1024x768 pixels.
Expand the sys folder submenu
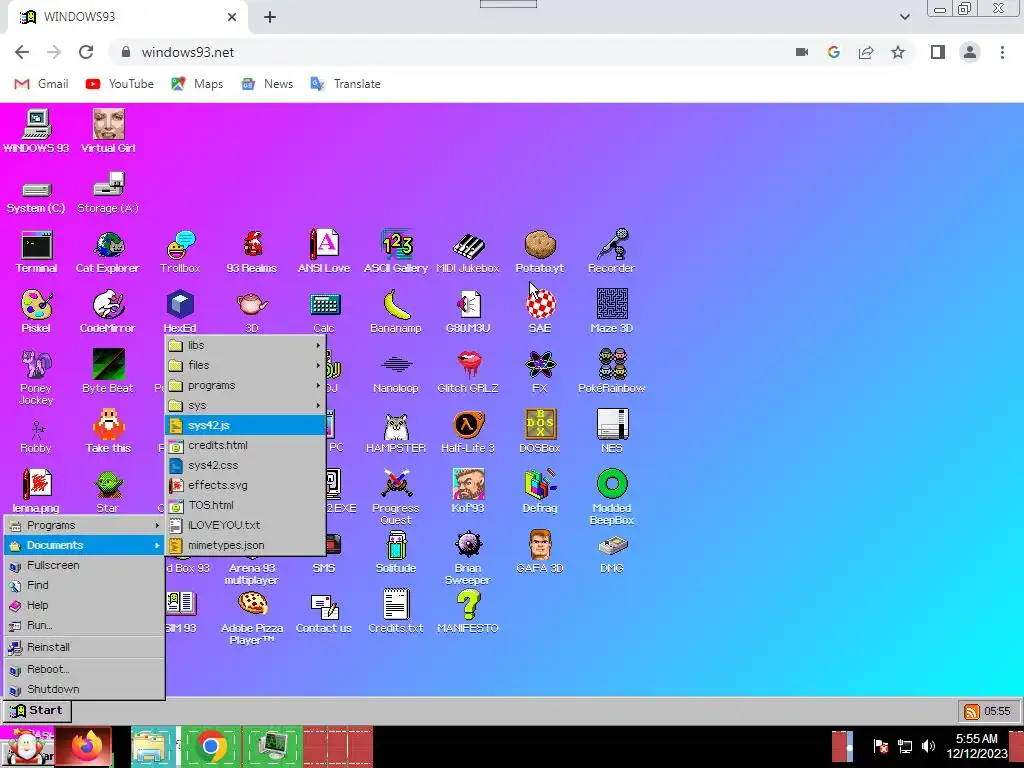(246, 405)
